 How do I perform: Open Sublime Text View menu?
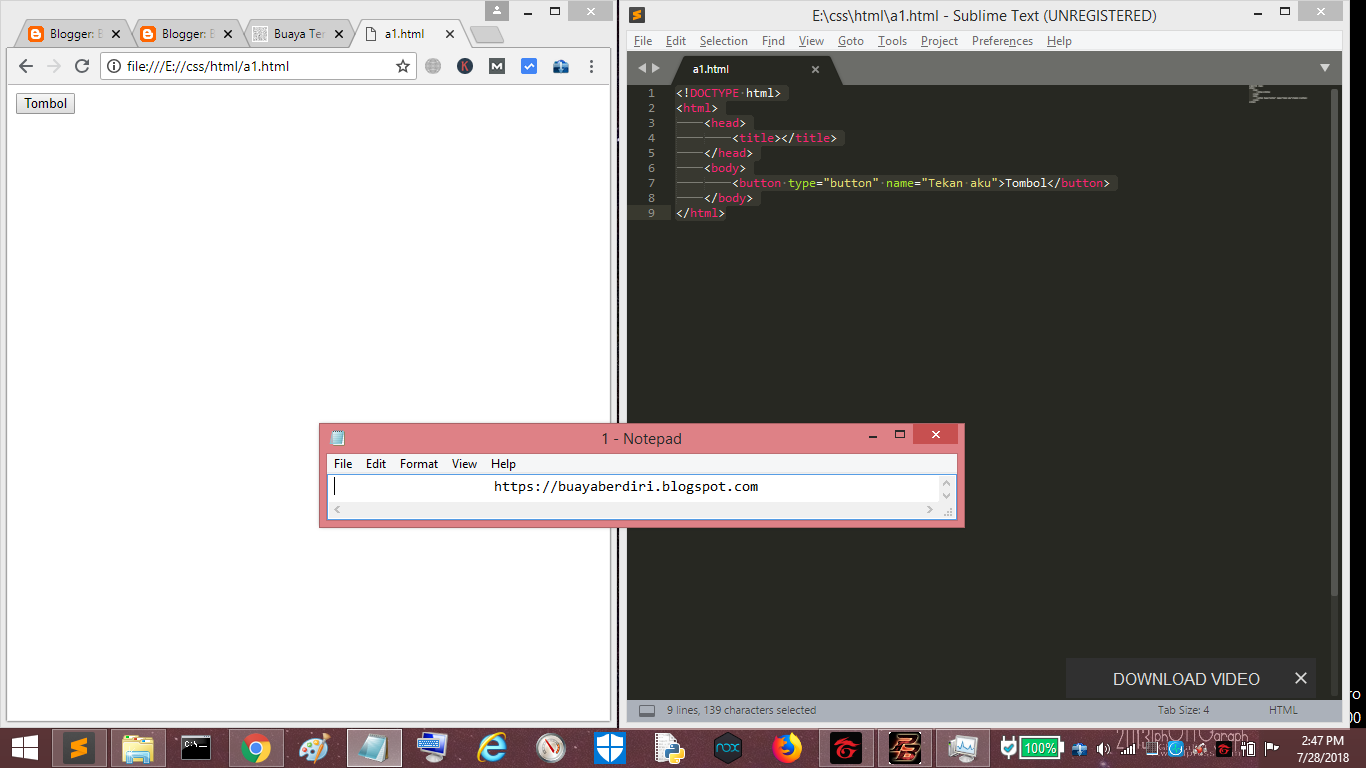click(811, 41)
